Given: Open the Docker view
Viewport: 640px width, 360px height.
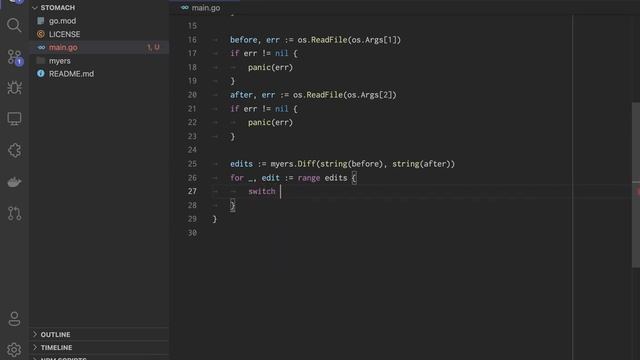Looking at the screenshot, I should point(14,182).
